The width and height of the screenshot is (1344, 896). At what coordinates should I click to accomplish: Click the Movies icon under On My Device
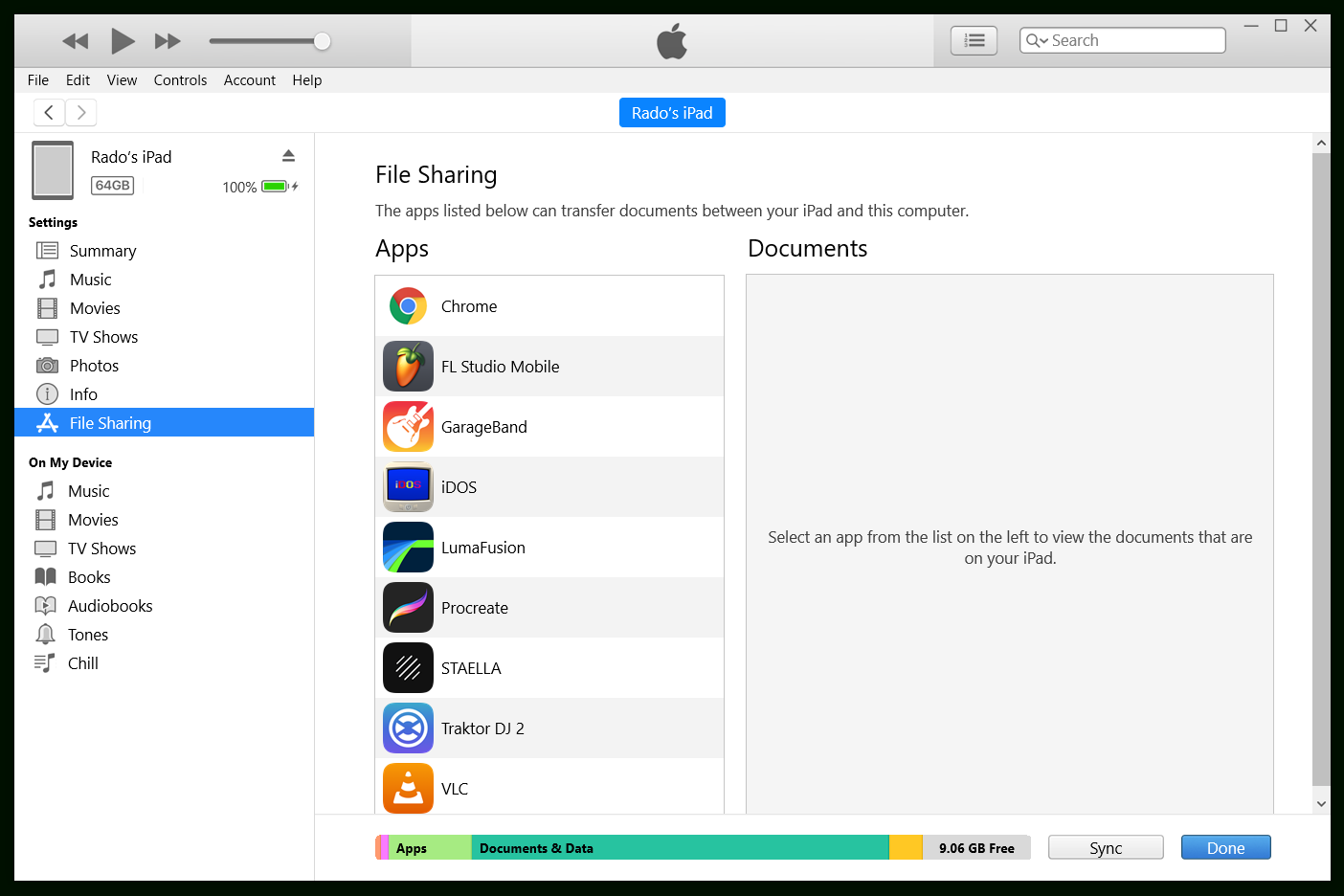pyautogui.click(x=45, y=520)
